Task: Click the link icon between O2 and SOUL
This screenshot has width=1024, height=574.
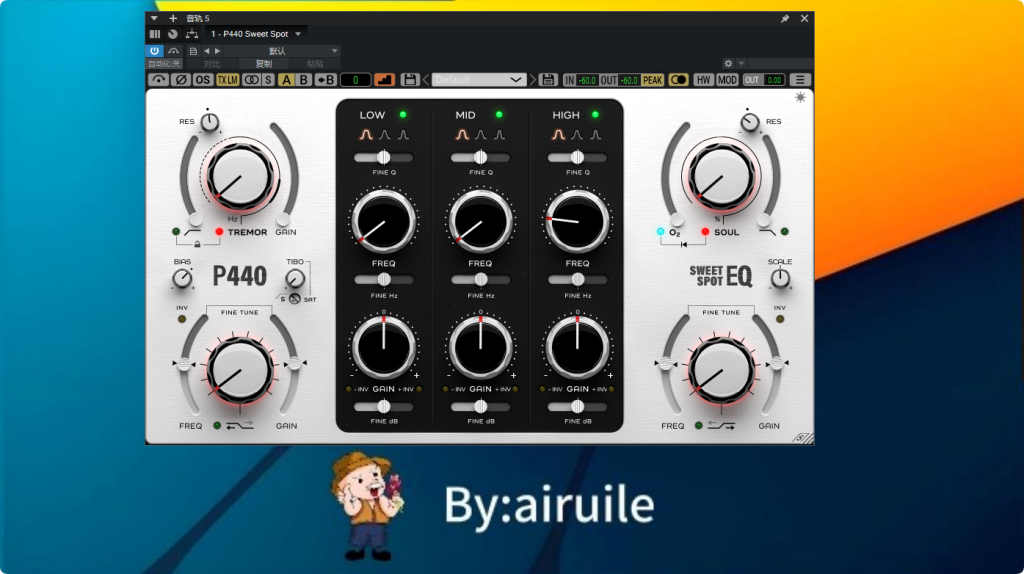Action: (683, 244)
